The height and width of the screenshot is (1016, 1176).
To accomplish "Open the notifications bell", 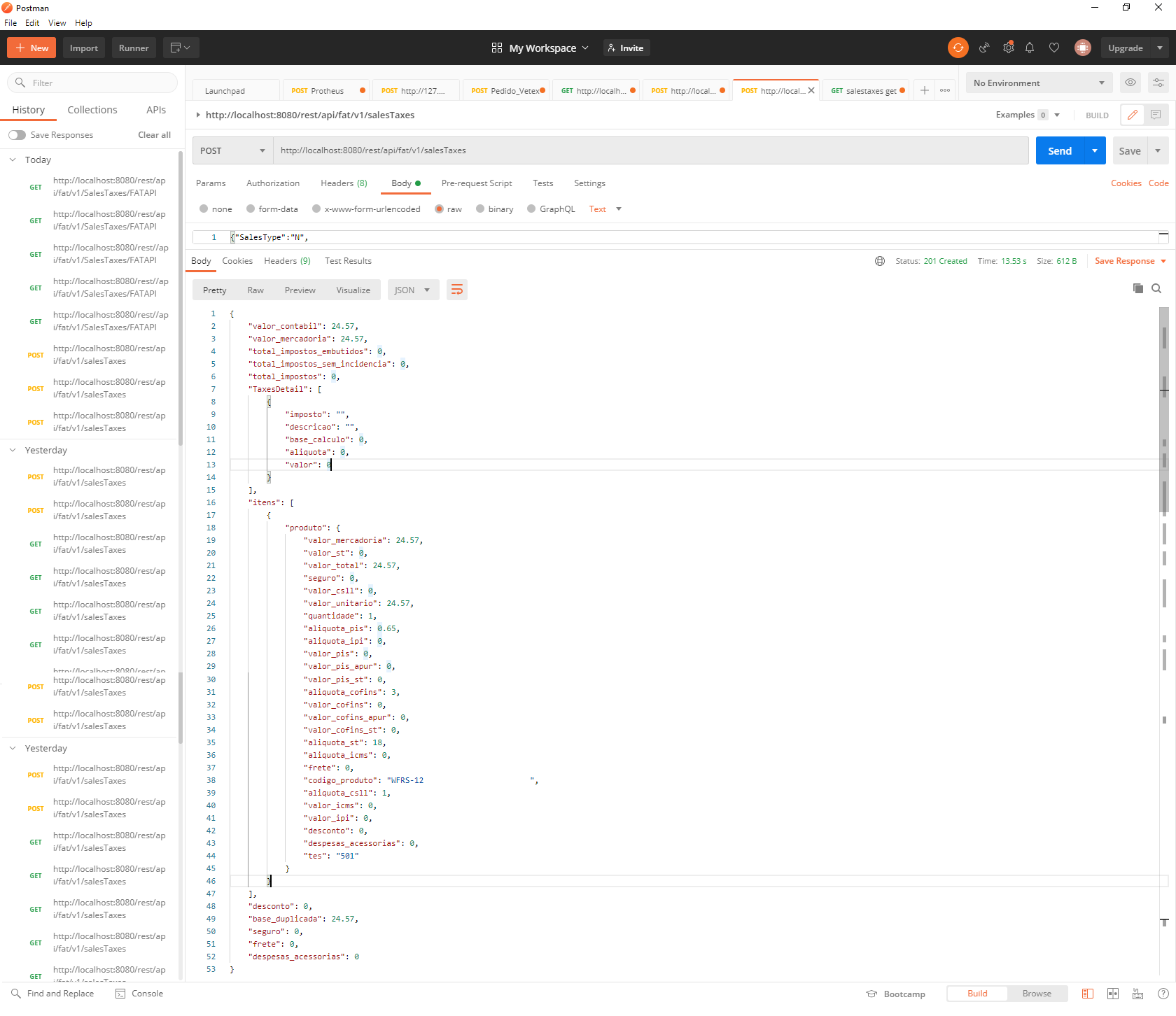I will 1030,48.
